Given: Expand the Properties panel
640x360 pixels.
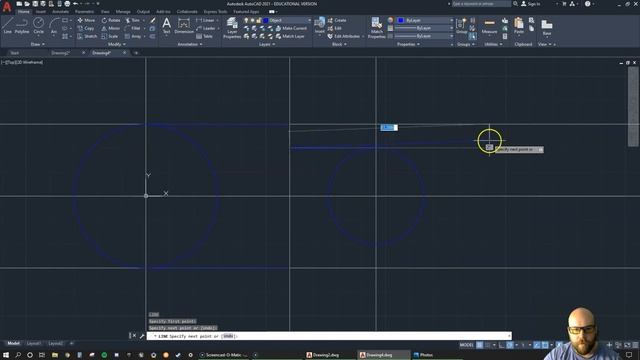Looking at the screenshot, I should click(x=408, y=44).
